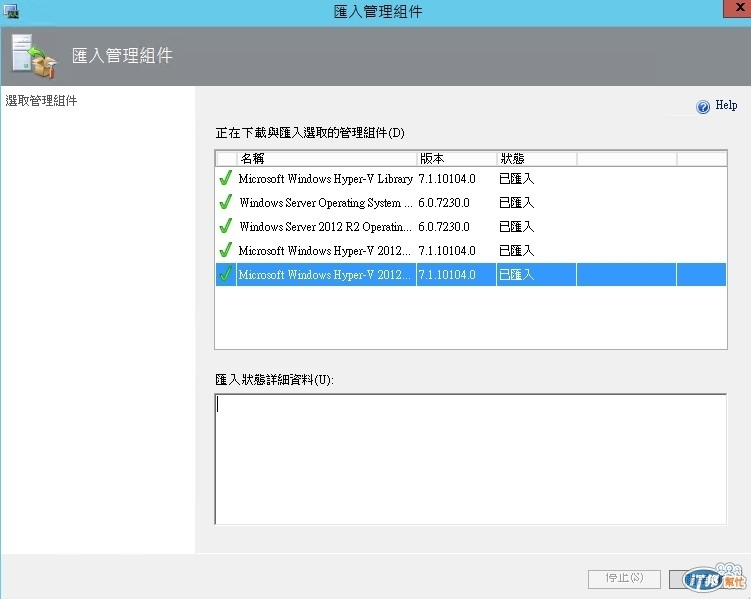The image size is (751, 599).
Task: Click green checkmark for Hyper-V Library row
Action: coord(226,178)
